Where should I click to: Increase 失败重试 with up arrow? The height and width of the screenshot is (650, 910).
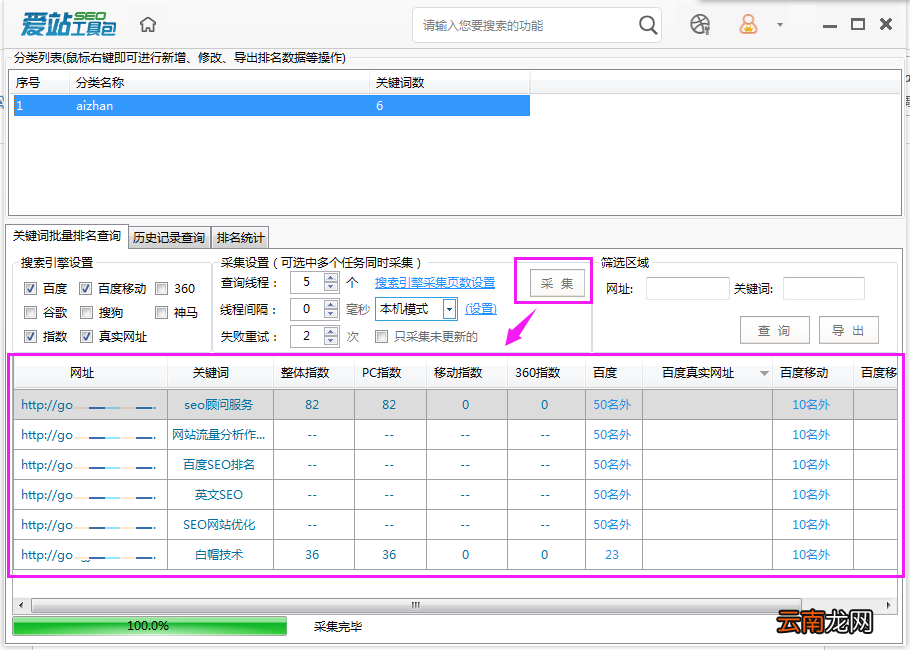(x=331, y=331)
